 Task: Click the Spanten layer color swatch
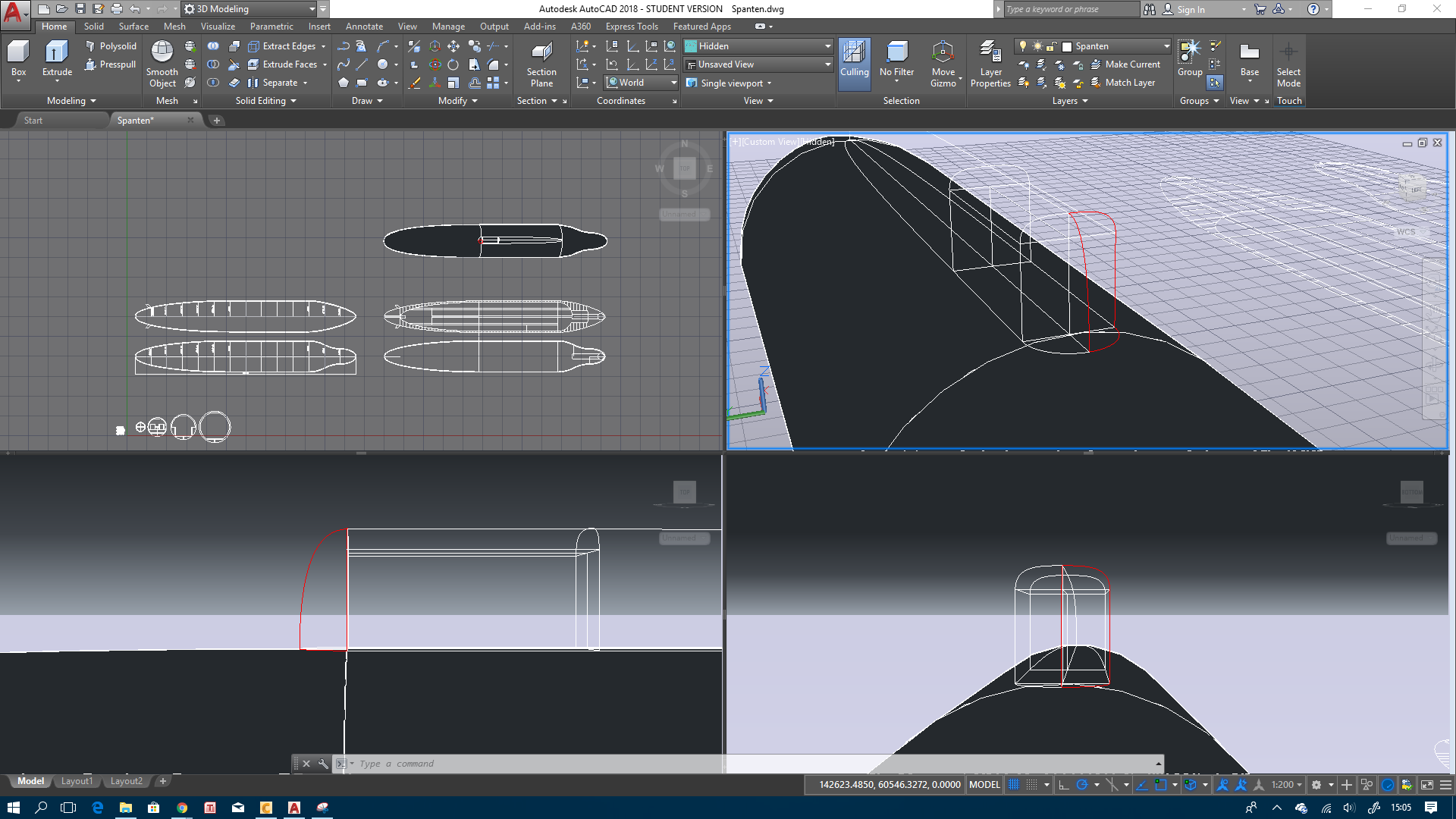tap(1067, 46)
